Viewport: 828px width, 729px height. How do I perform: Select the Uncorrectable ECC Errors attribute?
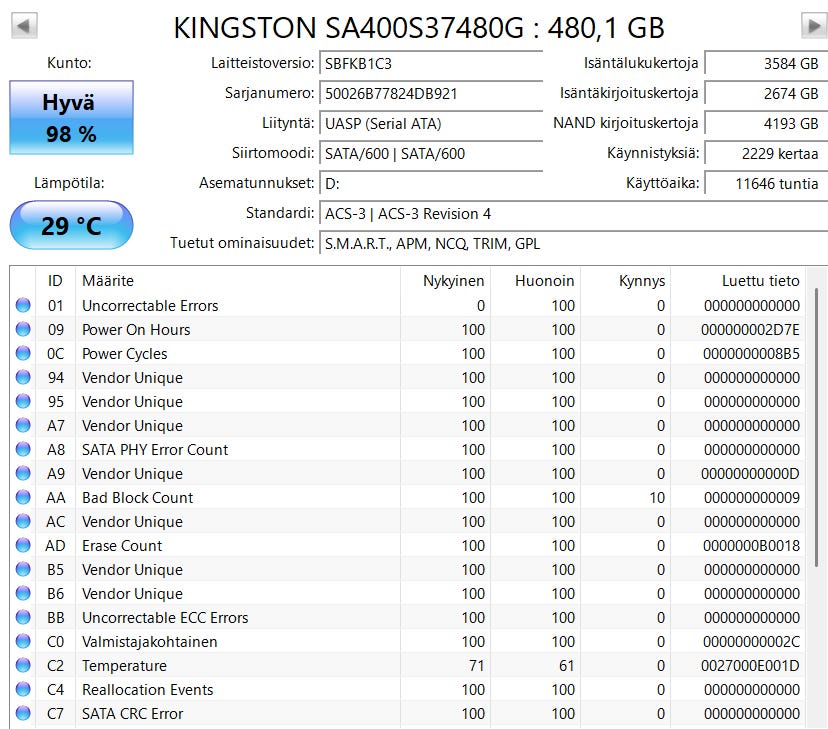(x=165, y=618)
